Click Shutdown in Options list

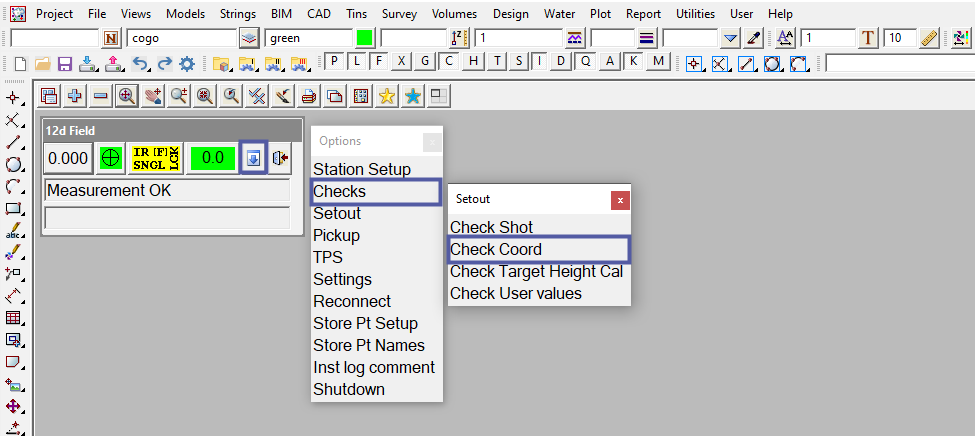[349, 389]
